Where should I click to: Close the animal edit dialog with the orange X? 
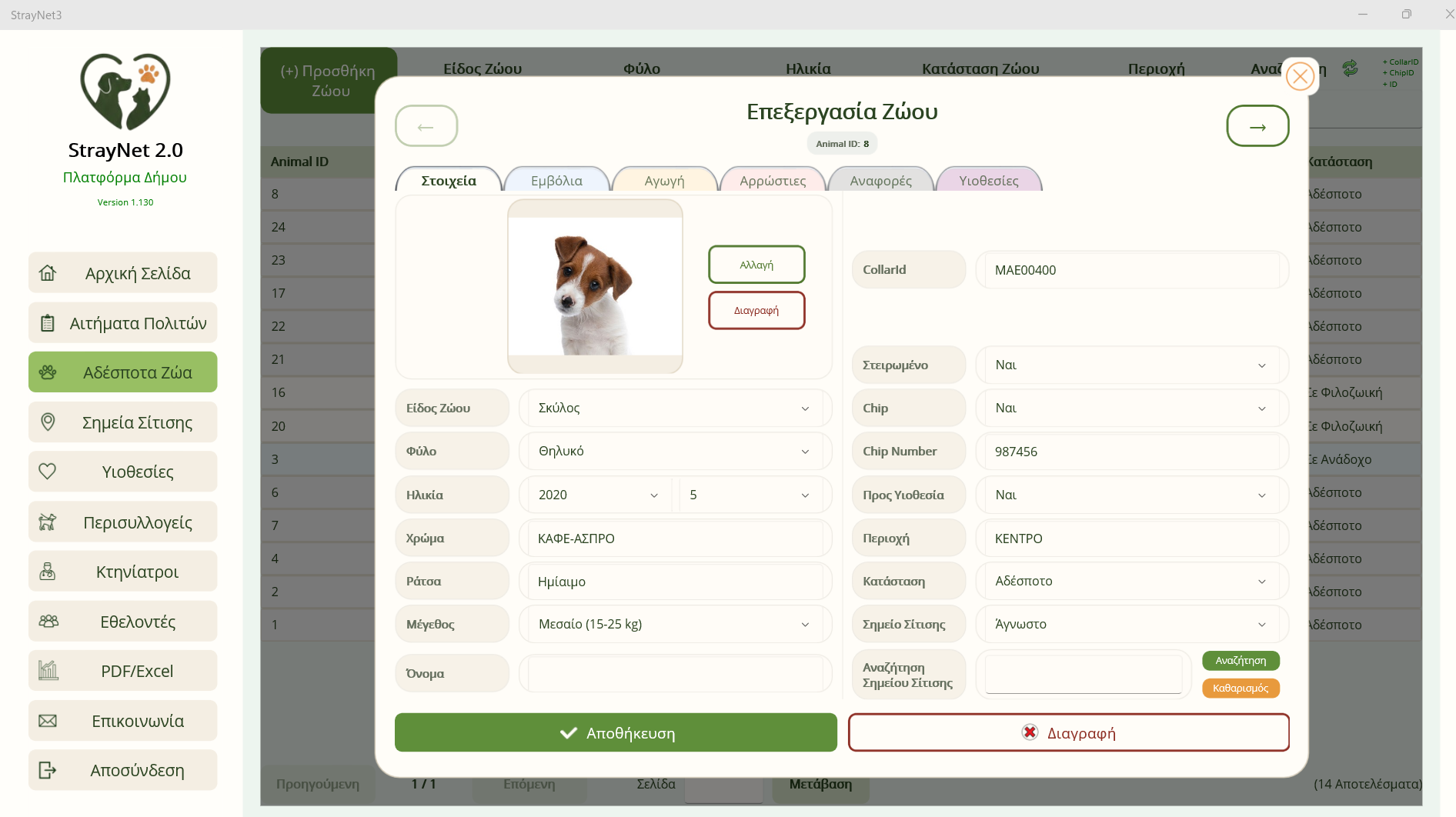coord(1300,76)
